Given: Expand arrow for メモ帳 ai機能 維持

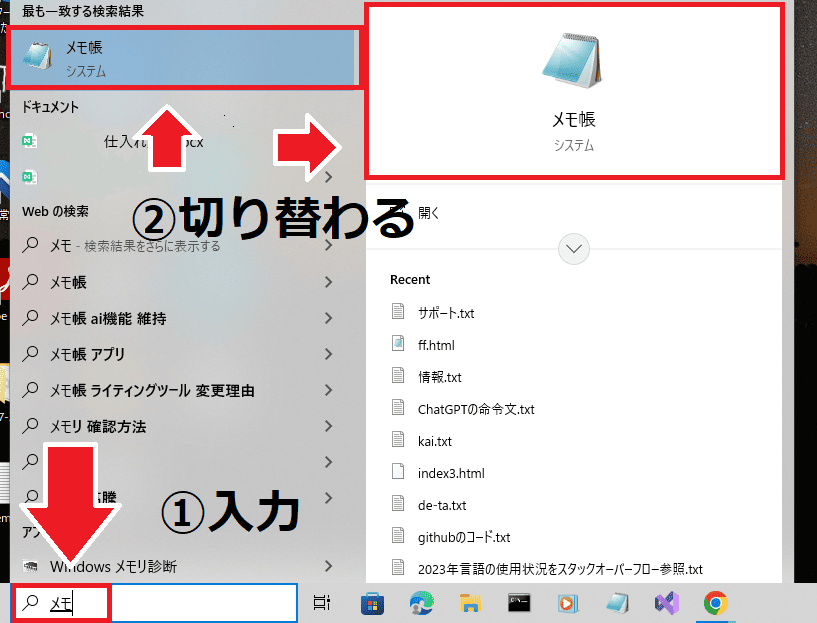Looking at the screenshot, I should pos(328,318).
